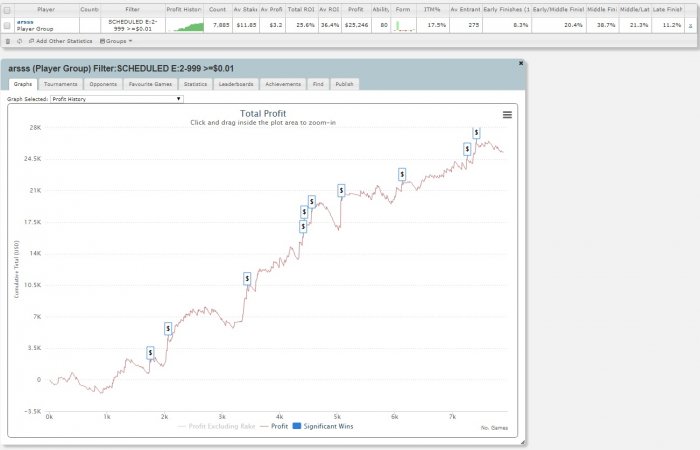Click the blue Significant Wins legend swatch
The image size is (700, 450).
296,426
